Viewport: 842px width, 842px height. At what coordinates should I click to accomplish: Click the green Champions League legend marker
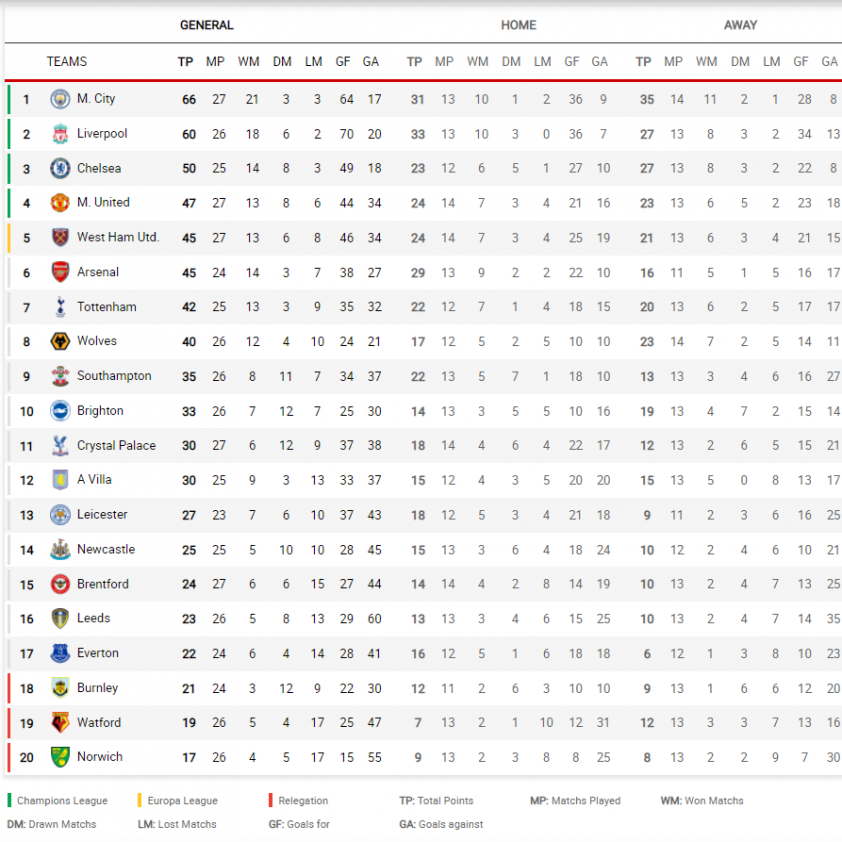(x=9, y=800)
